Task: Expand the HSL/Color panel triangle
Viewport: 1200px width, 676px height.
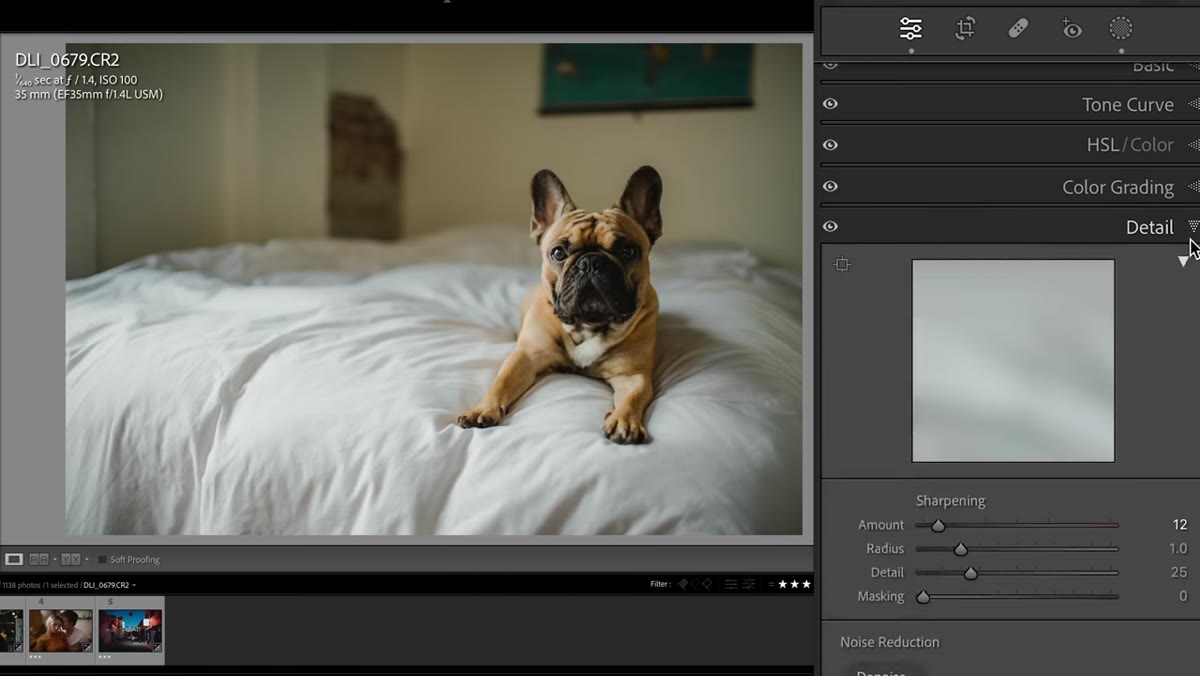Action: tap(1192, 145)
